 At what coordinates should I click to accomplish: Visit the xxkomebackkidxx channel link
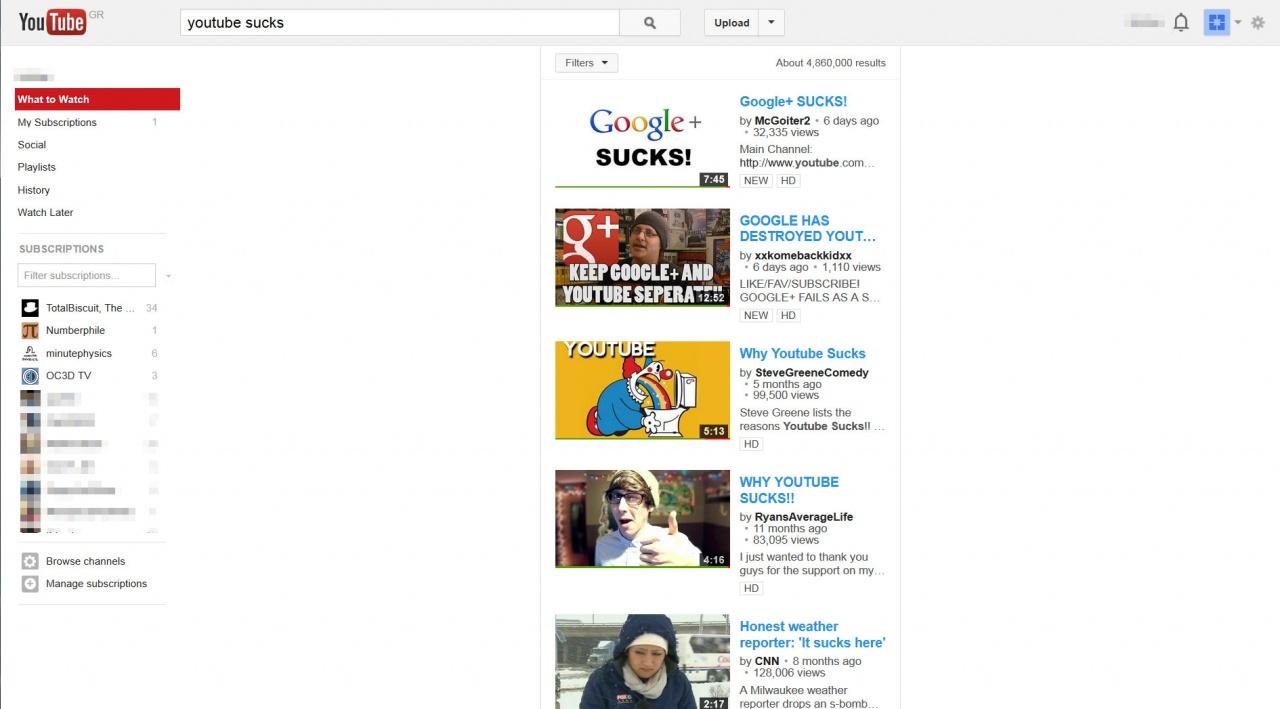[803, 255]
